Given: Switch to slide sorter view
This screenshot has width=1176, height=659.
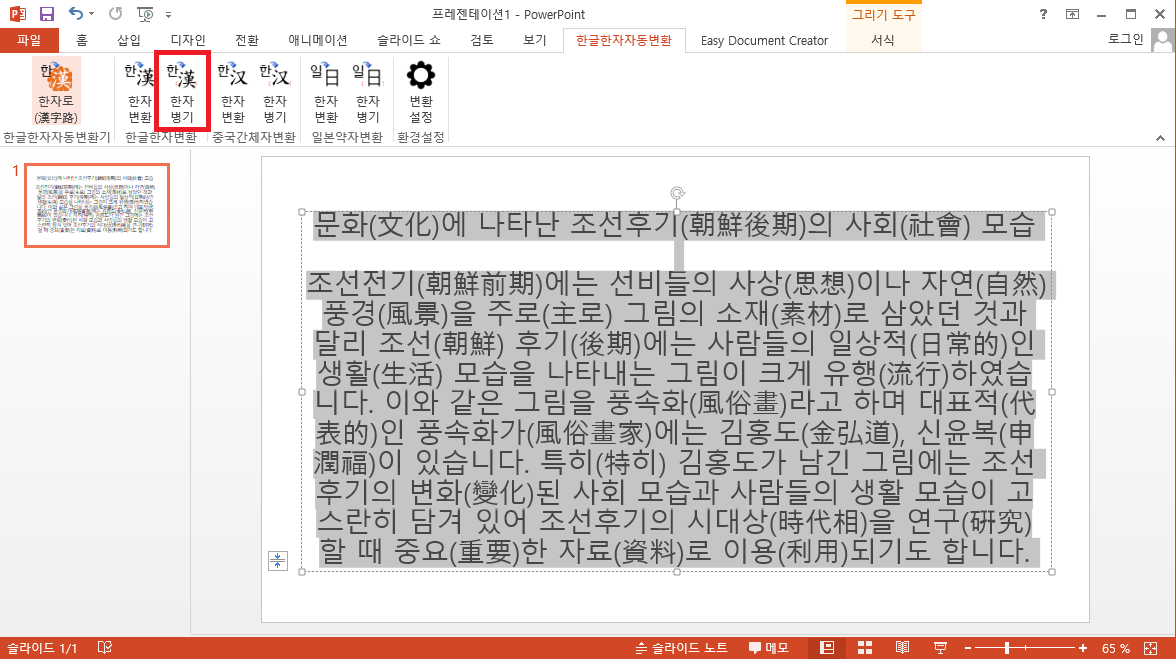Looking at the screenshot, I should point(865,648).
